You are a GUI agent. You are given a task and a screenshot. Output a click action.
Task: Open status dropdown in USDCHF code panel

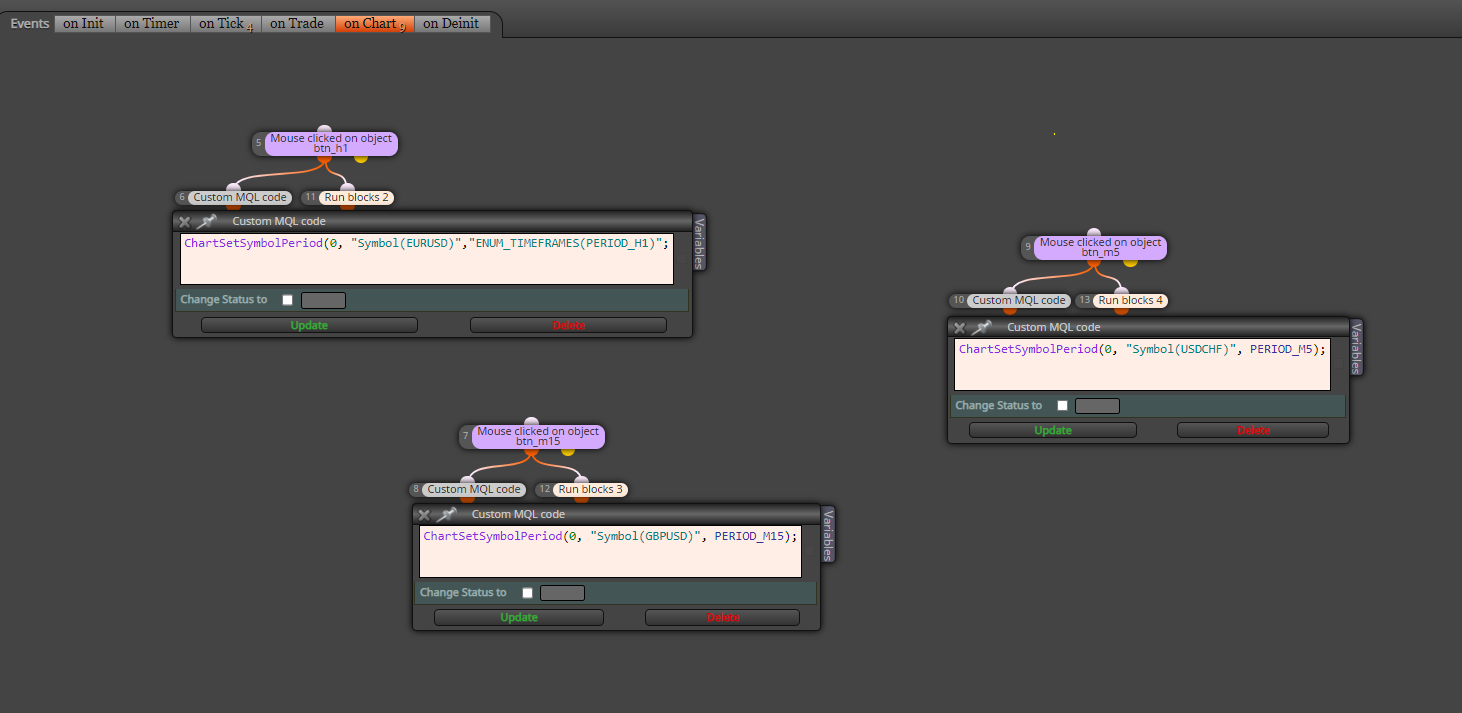[1097, 406]
